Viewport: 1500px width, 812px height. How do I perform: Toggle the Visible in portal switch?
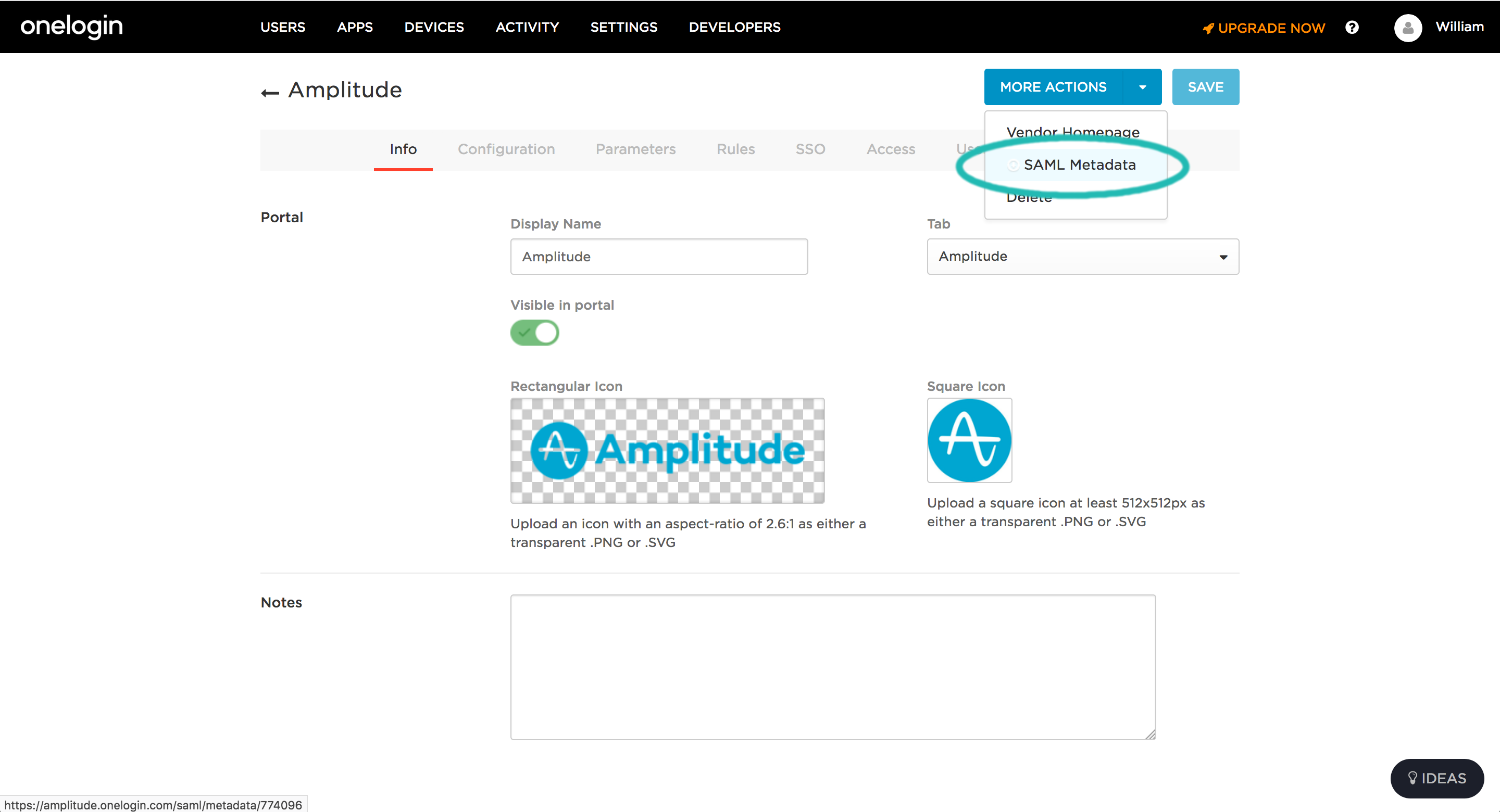(x=534, y=333)
